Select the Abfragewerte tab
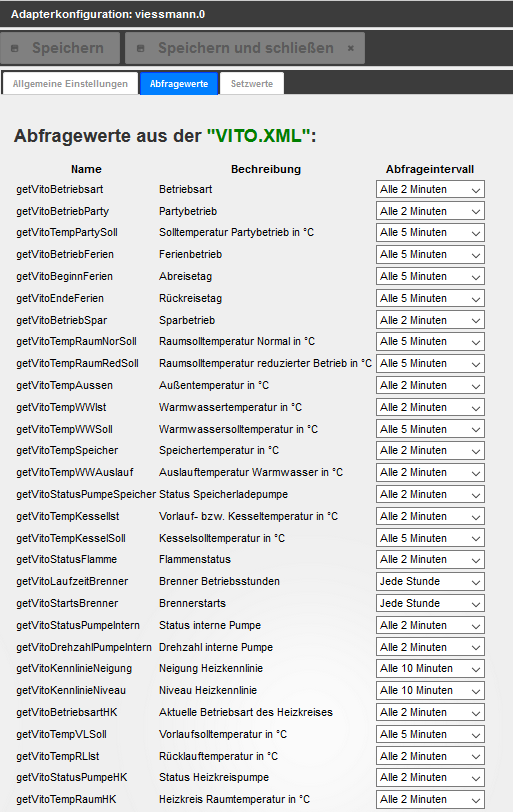 179,83
